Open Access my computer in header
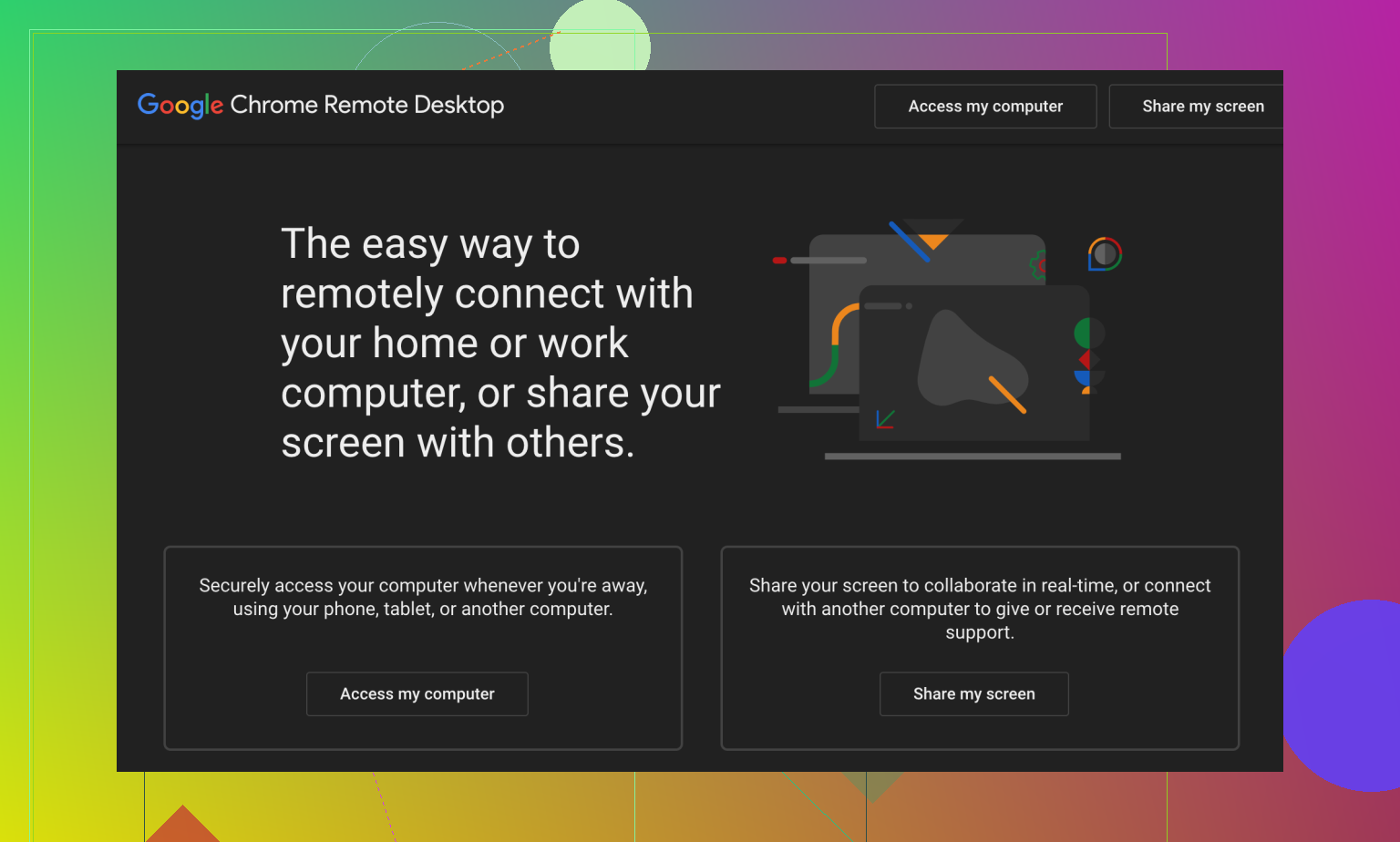 click(985, 107)
